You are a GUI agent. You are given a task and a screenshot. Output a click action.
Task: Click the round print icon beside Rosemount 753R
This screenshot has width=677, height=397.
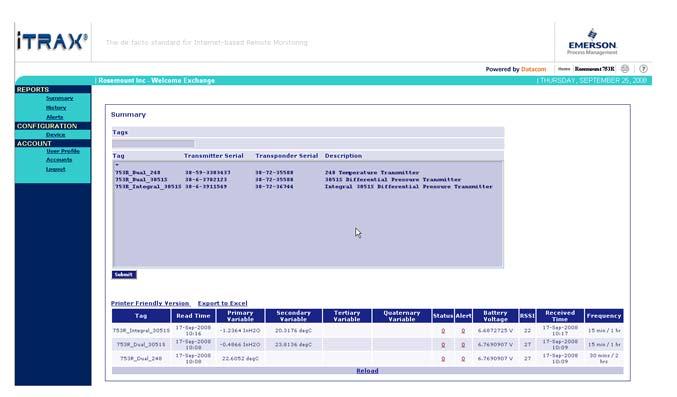(624, 69)
